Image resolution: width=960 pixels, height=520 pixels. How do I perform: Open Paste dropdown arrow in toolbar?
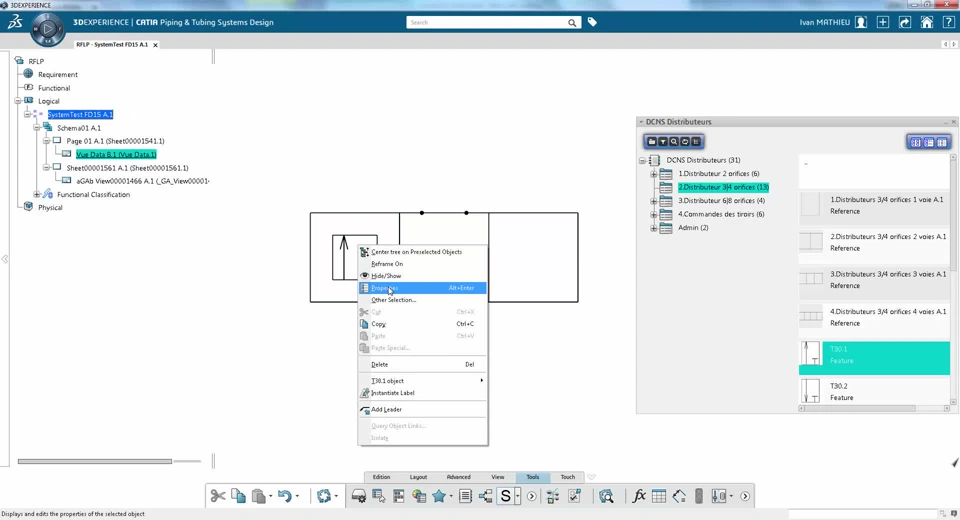coord(271,496)
